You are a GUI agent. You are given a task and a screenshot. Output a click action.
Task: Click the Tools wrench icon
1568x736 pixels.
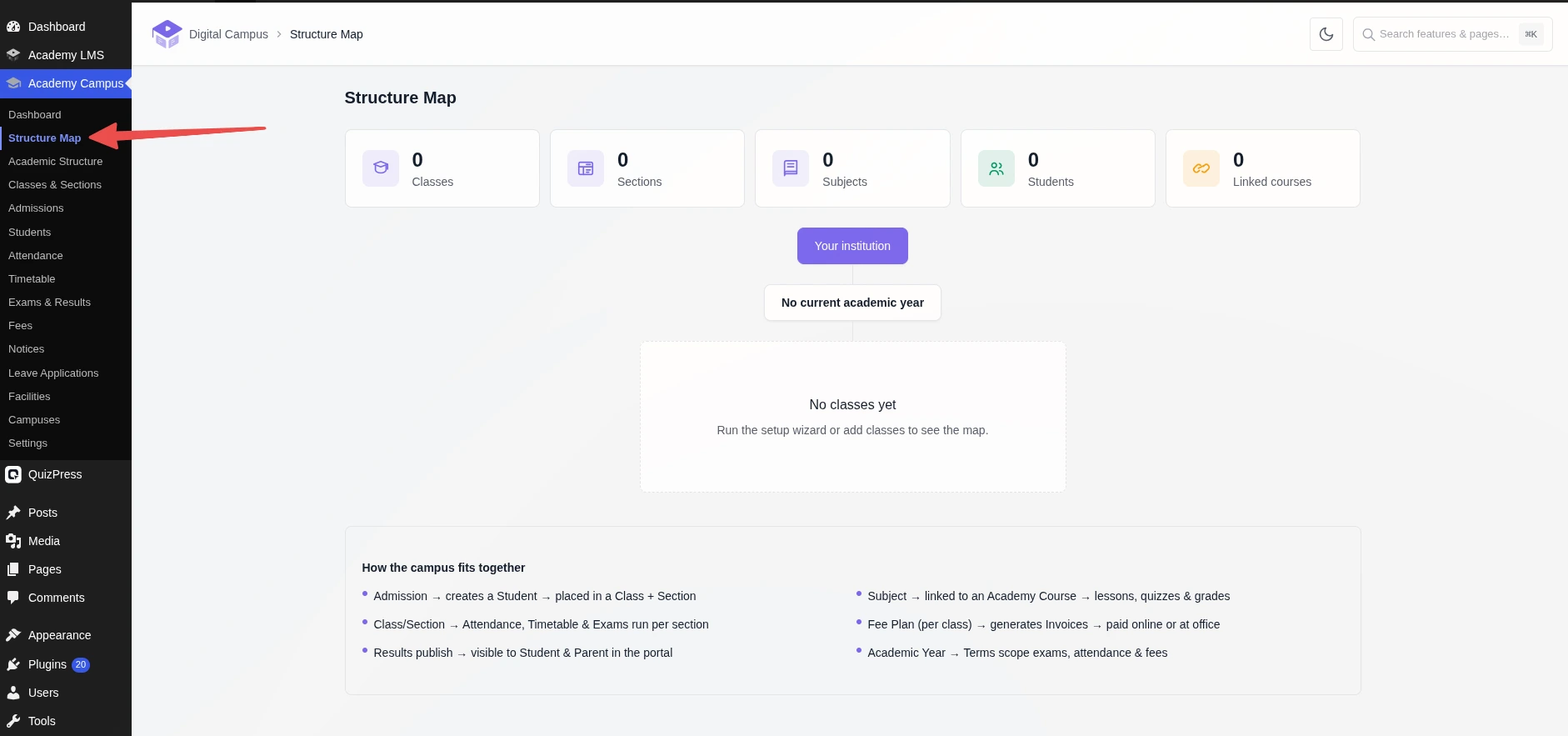point(13,721)
